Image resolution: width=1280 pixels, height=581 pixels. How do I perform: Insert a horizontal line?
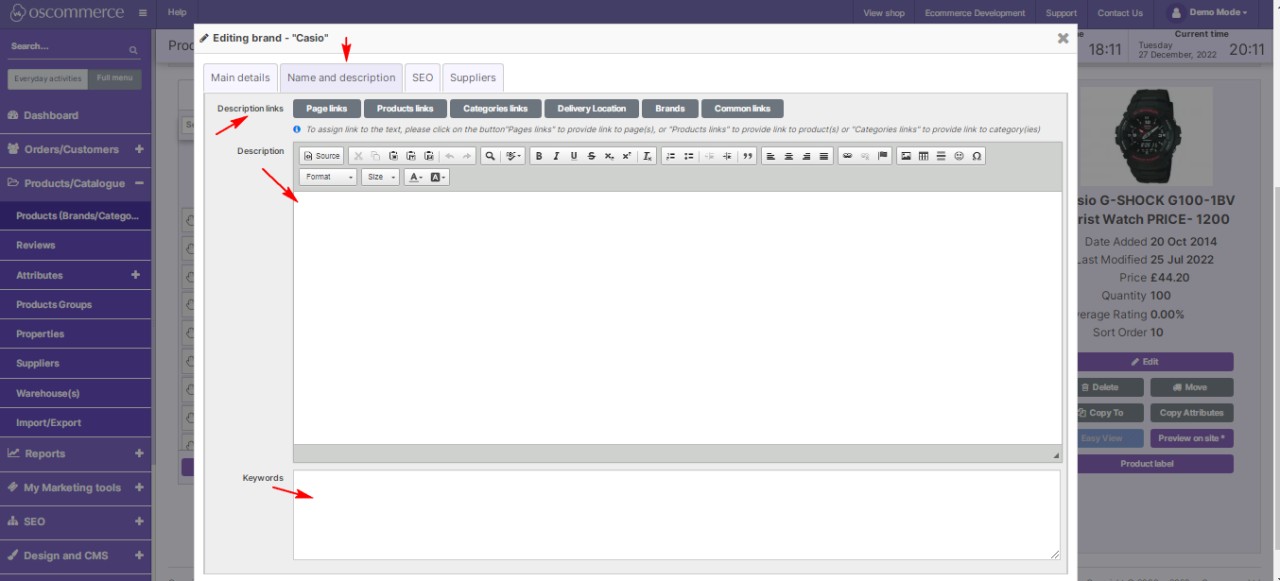(x=941, y=156)
